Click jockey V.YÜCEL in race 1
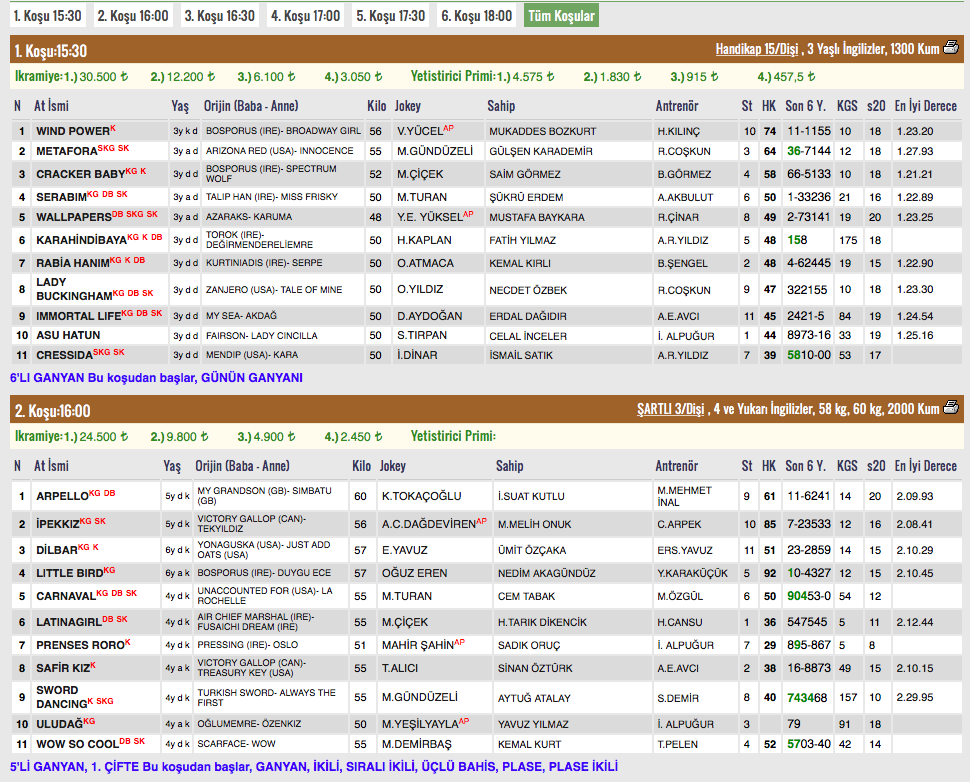Screen dimensions: 970x782 (420, 131)
